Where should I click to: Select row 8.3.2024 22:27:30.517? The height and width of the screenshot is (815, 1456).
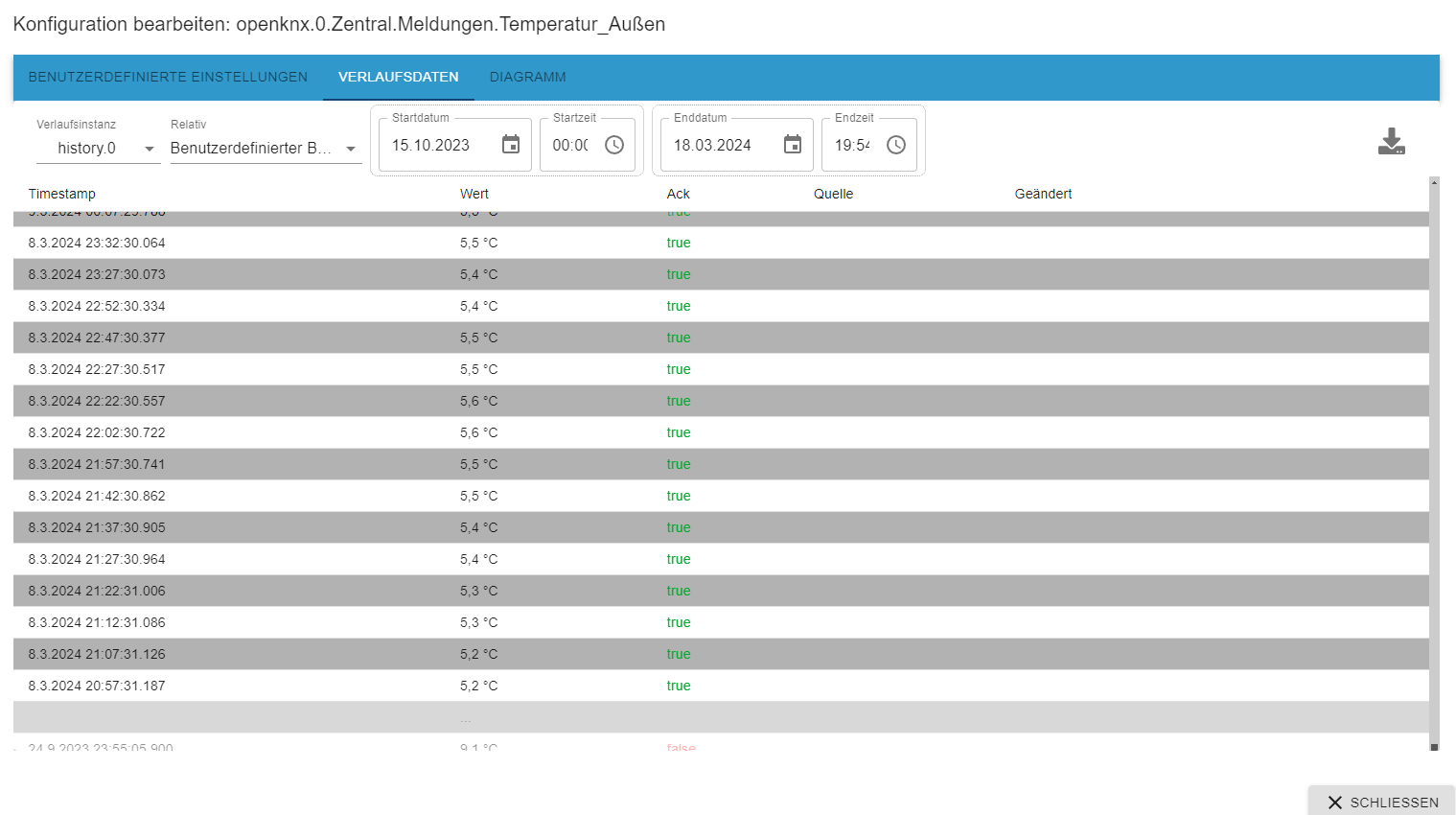tap(721, 369)
